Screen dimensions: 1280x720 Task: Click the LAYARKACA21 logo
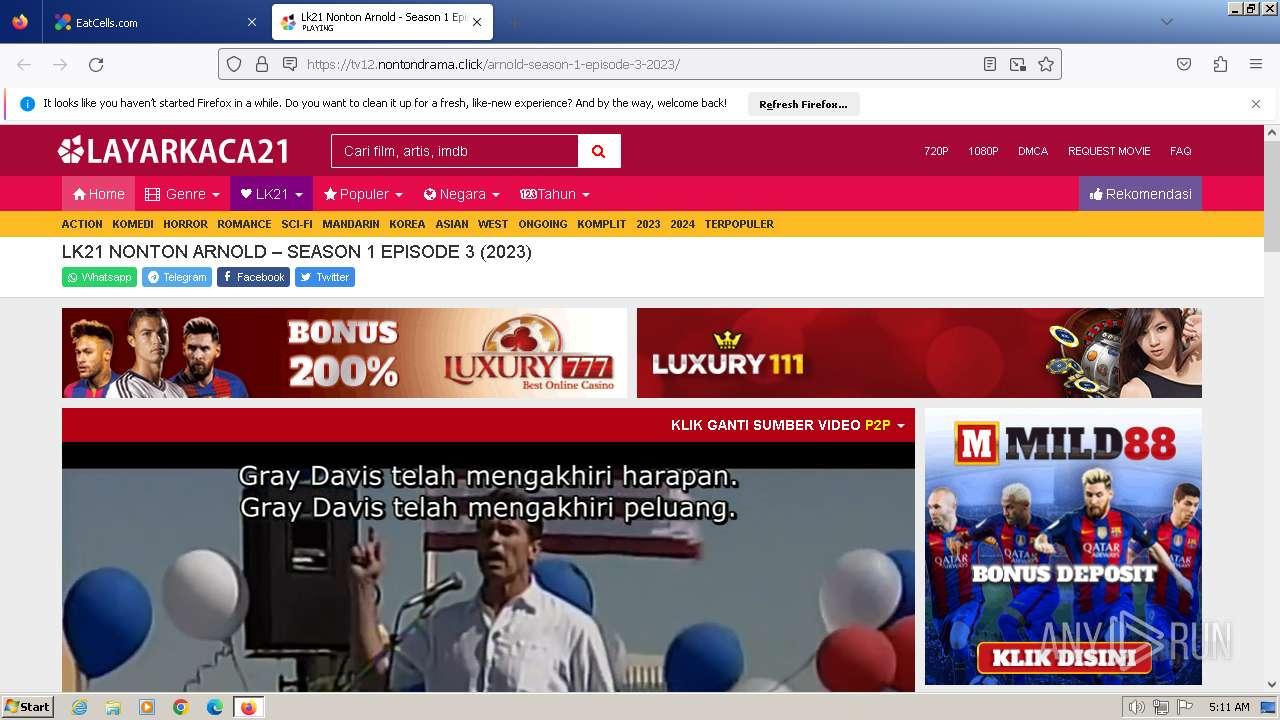(x=173, y=151)
